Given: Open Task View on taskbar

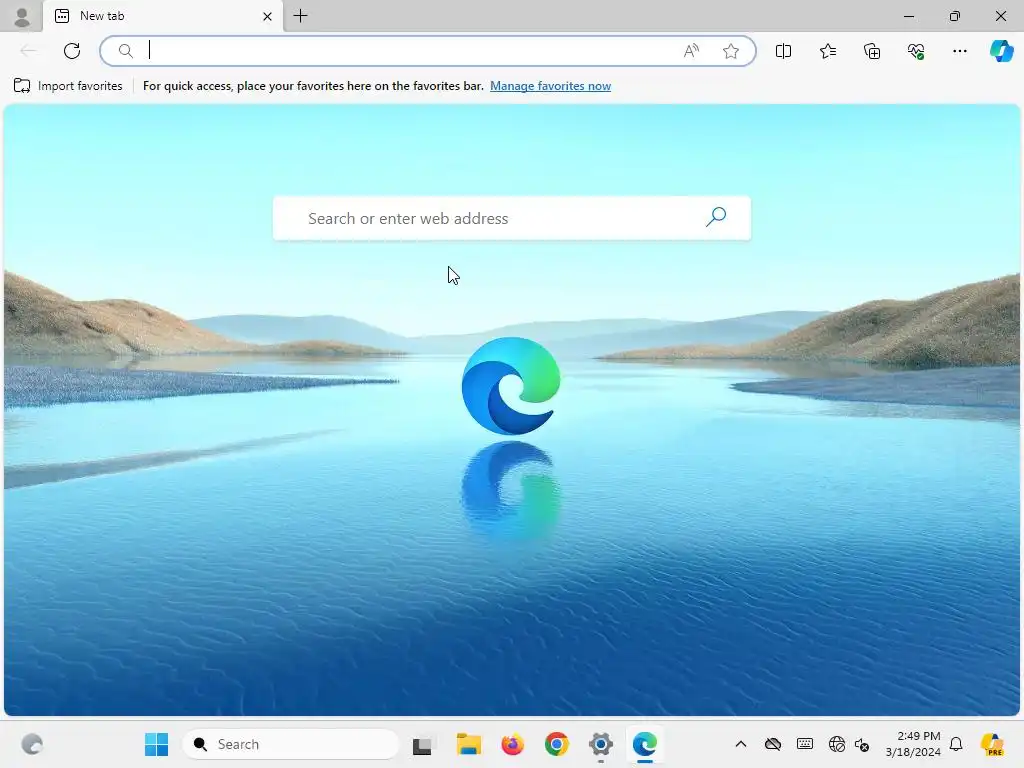Looking at the screenshot, I should 422,744.
